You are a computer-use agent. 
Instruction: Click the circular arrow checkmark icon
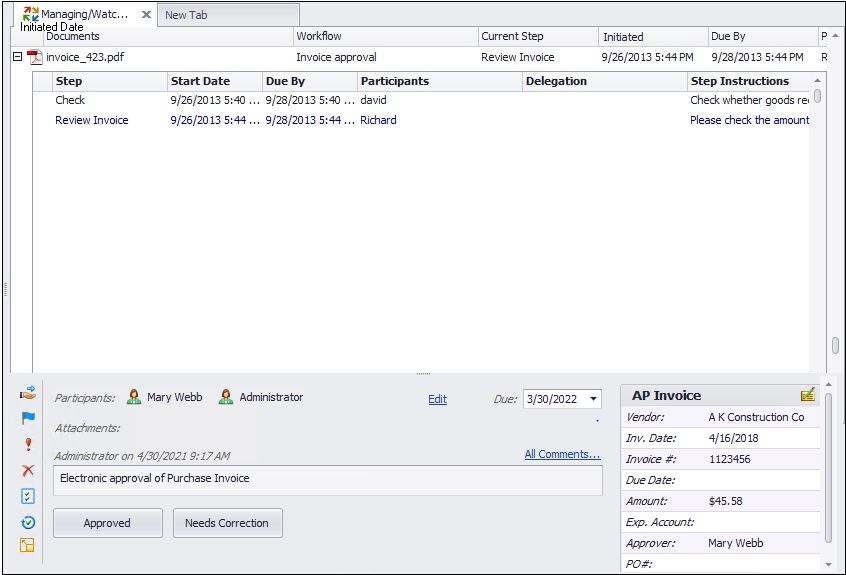[x=28, y=522]
